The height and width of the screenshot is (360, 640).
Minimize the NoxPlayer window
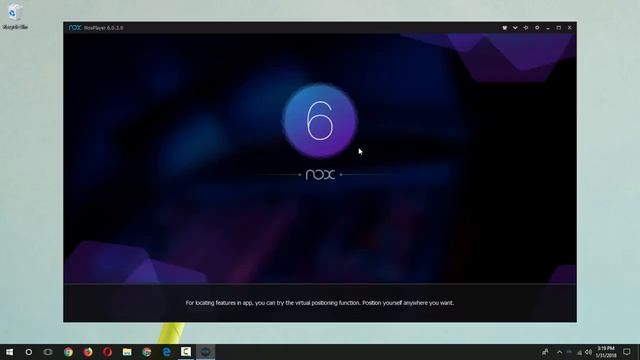click(x=548, y=28)
